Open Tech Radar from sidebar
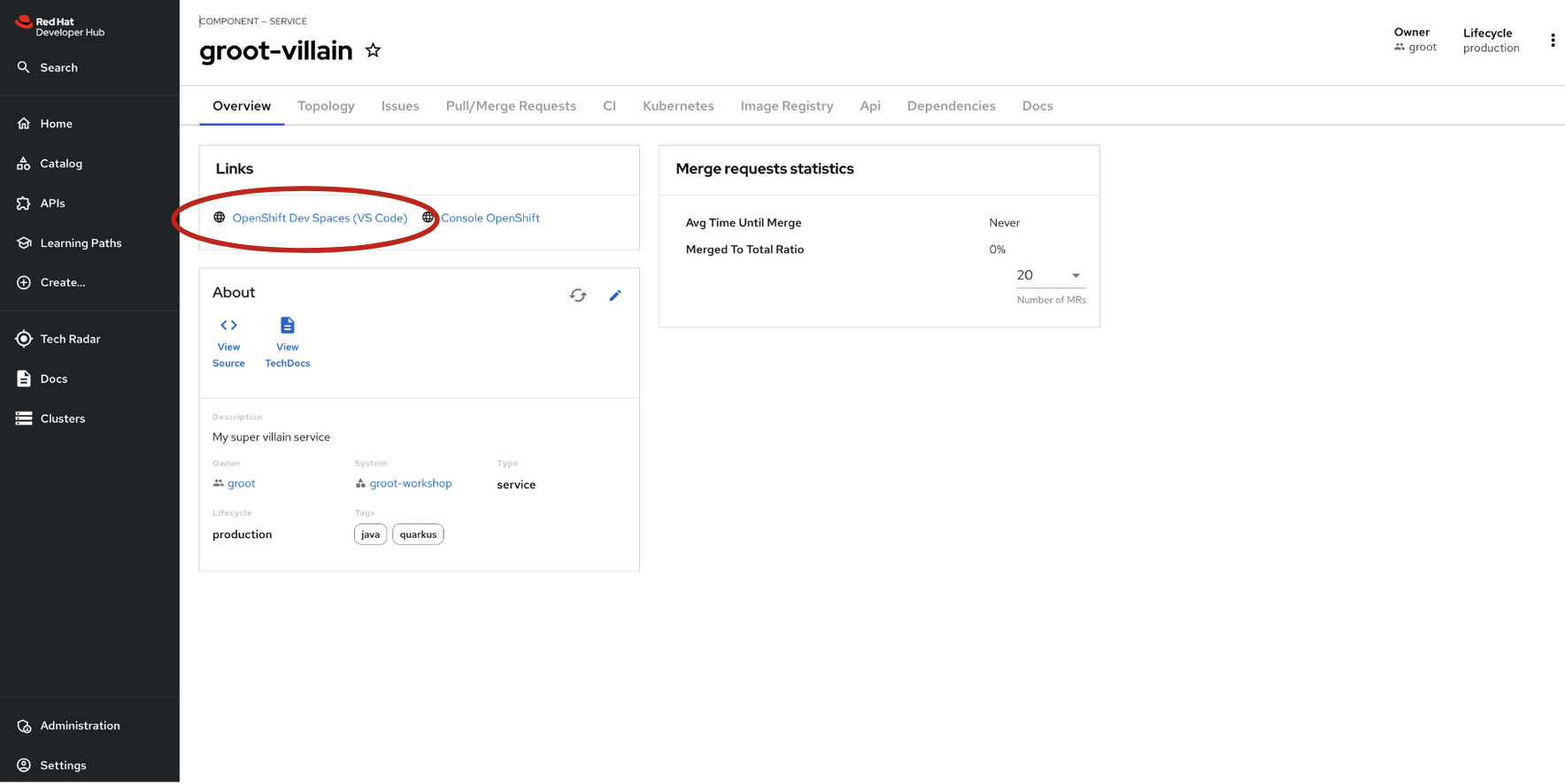Image resolution: width=1565 pixels, height=784 pixels. [58, 339]
